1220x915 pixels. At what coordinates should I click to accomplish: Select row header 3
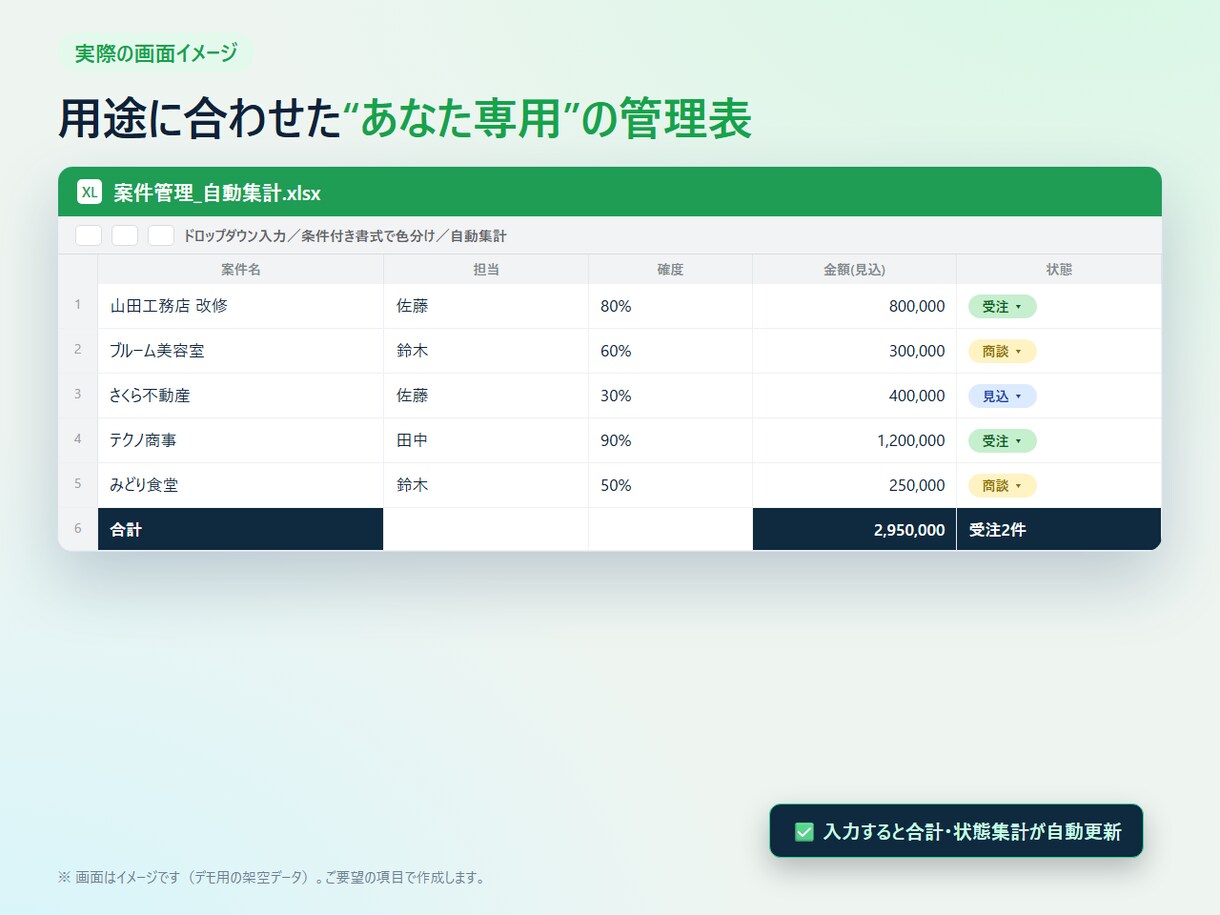point(78,396)
